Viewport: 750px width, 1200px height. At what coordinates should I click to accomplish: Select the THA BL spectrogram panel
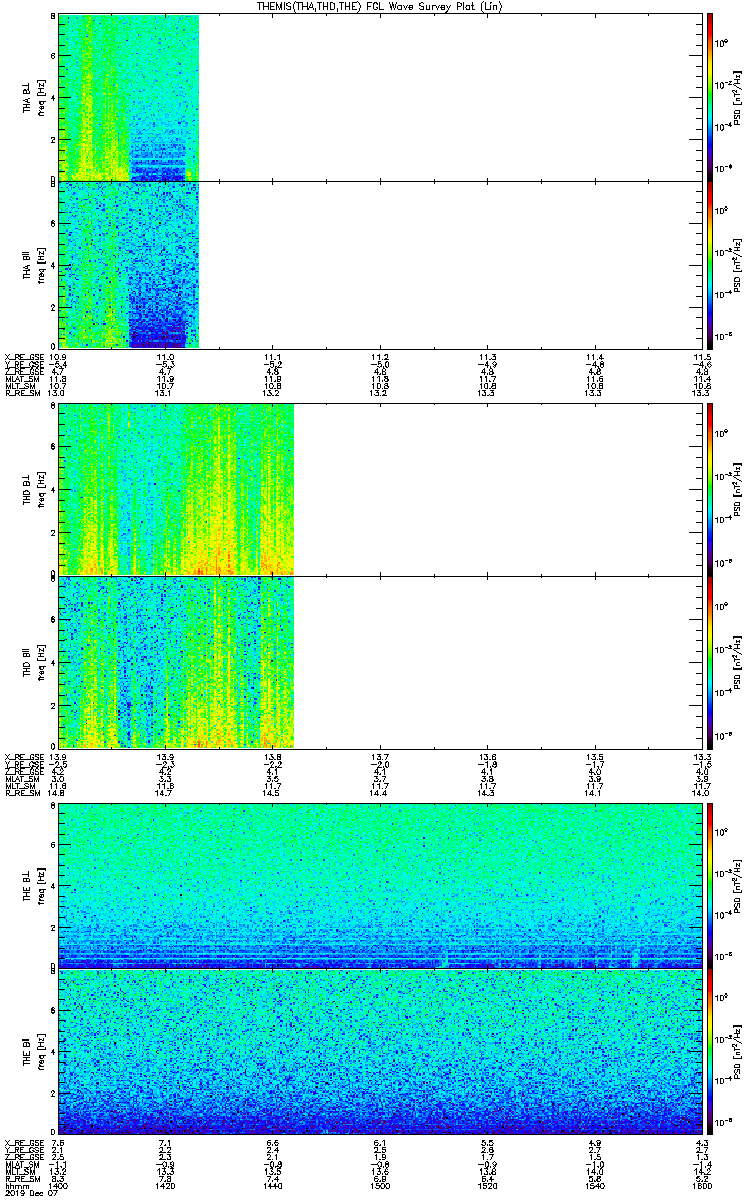tap(380, 97)
